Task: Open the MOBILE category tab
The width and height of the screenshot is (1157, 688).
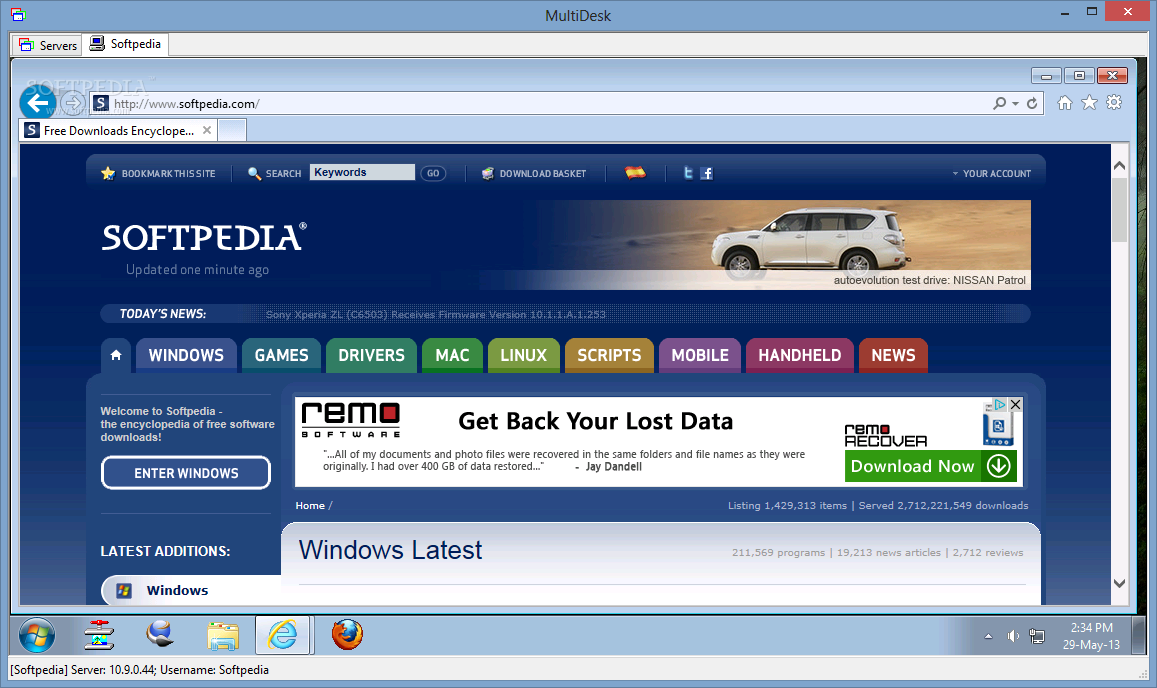Action: click(x=700, y=355)
